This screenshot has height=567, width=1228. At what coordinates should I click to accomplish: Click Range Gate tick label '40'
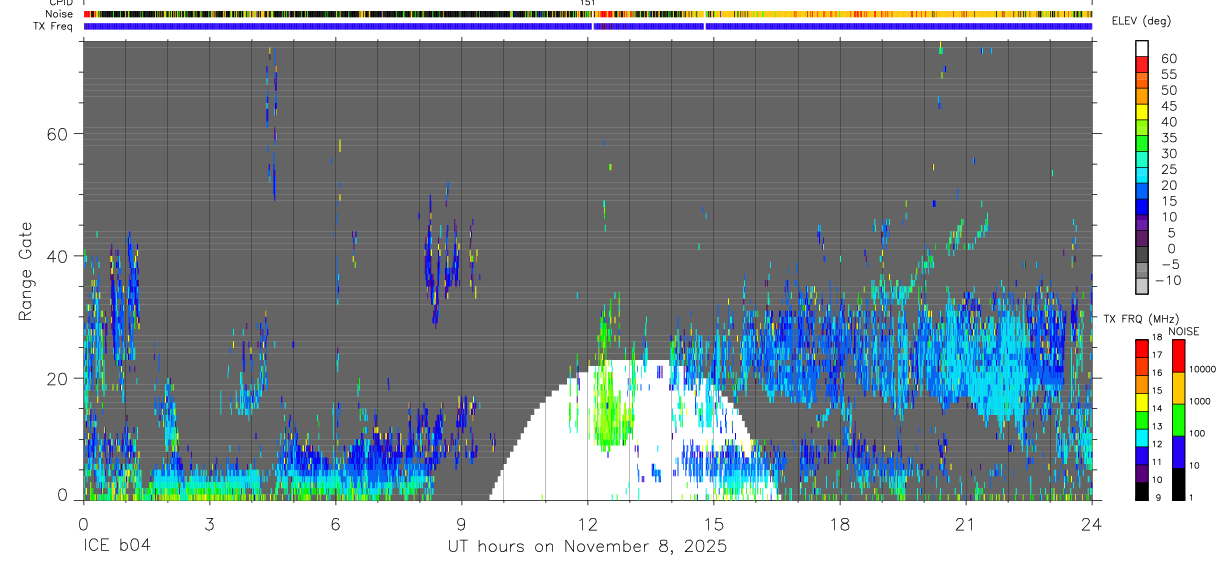(59, 256)
